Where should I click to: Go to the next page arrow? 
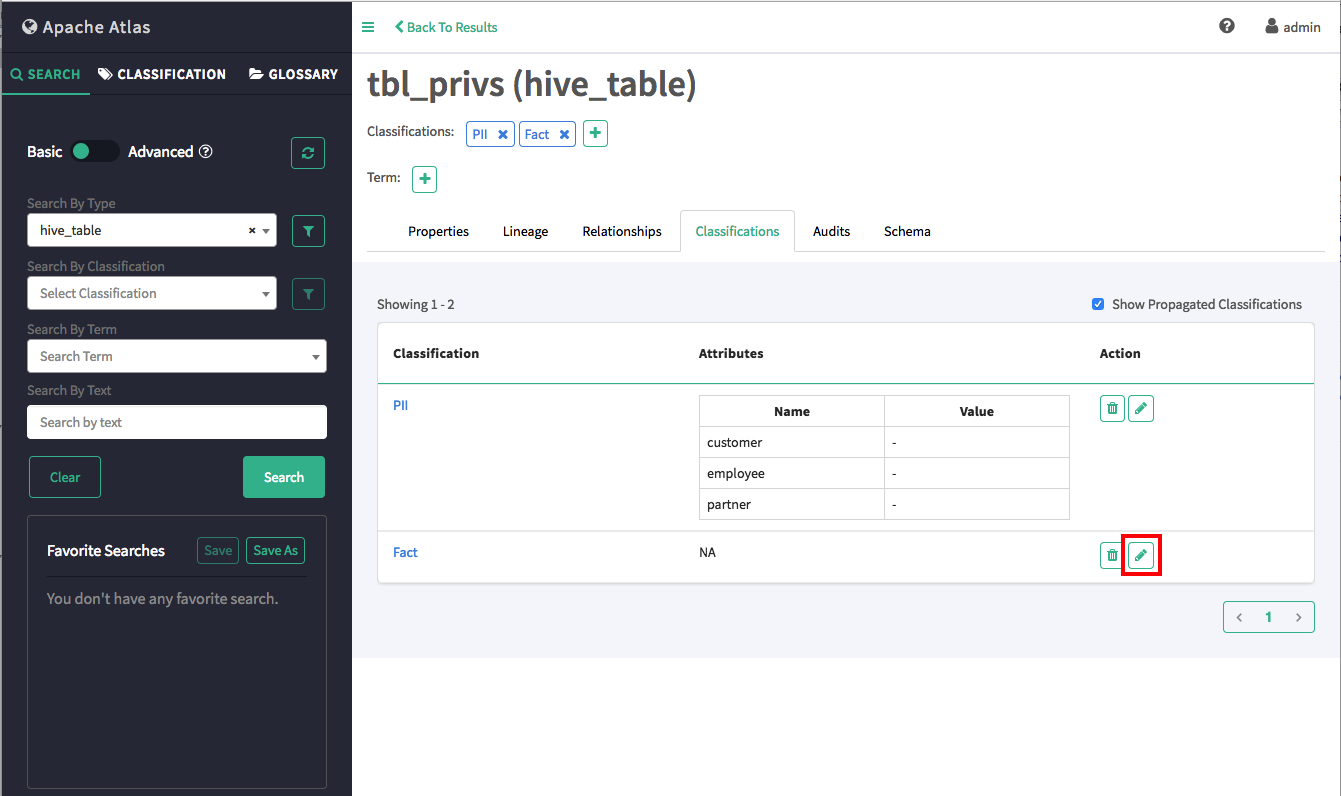[1298, 617]
